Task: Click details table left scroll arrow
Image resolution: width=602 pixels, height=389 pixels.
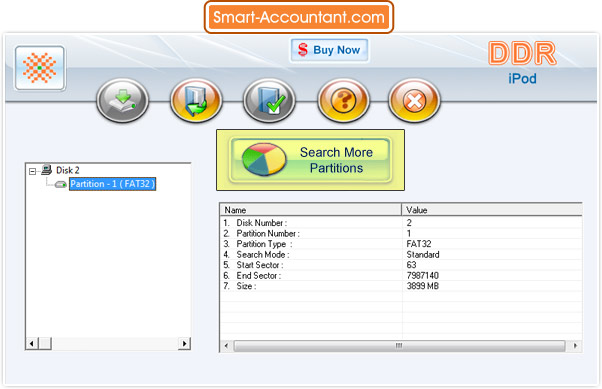Action: click(226, 346)
